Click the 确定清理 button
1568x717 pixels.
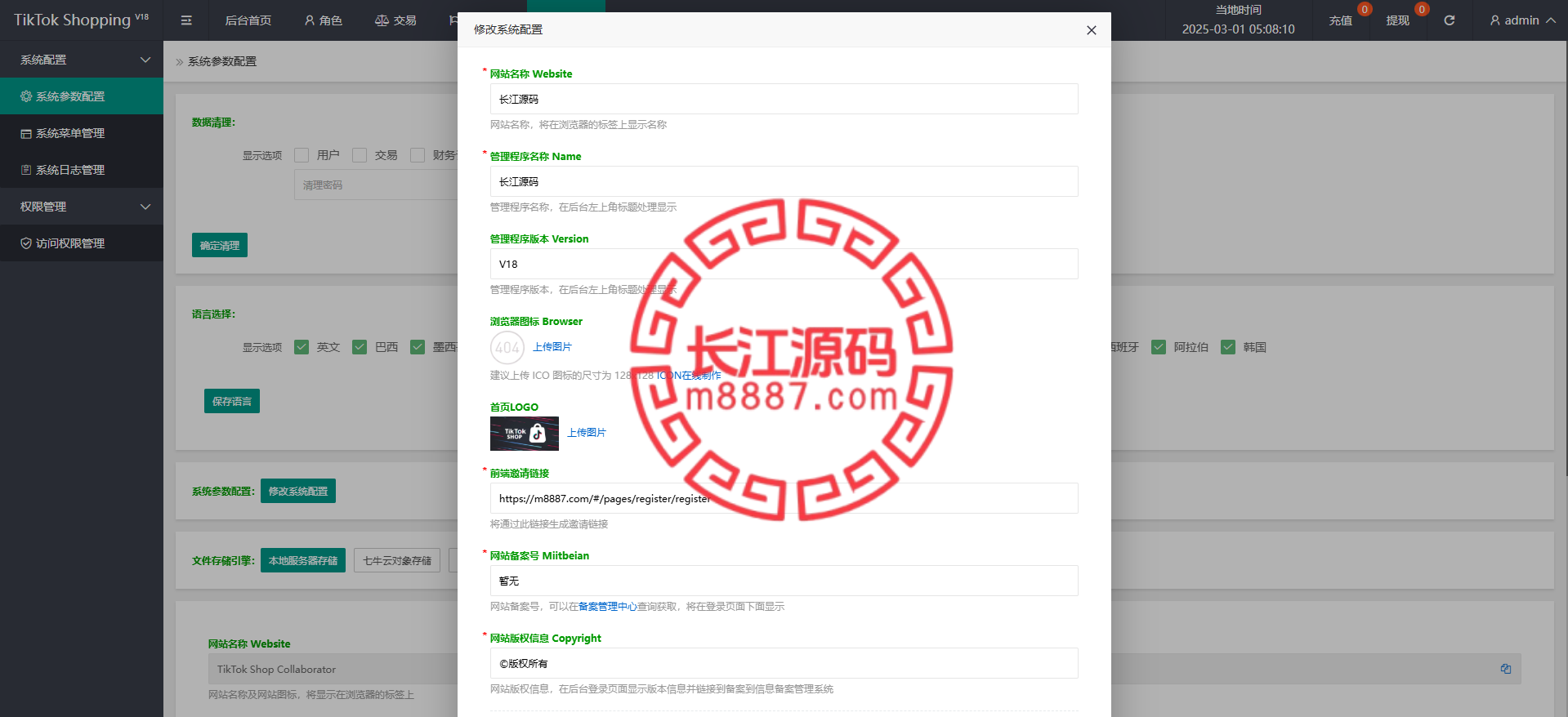click(220, 245)
